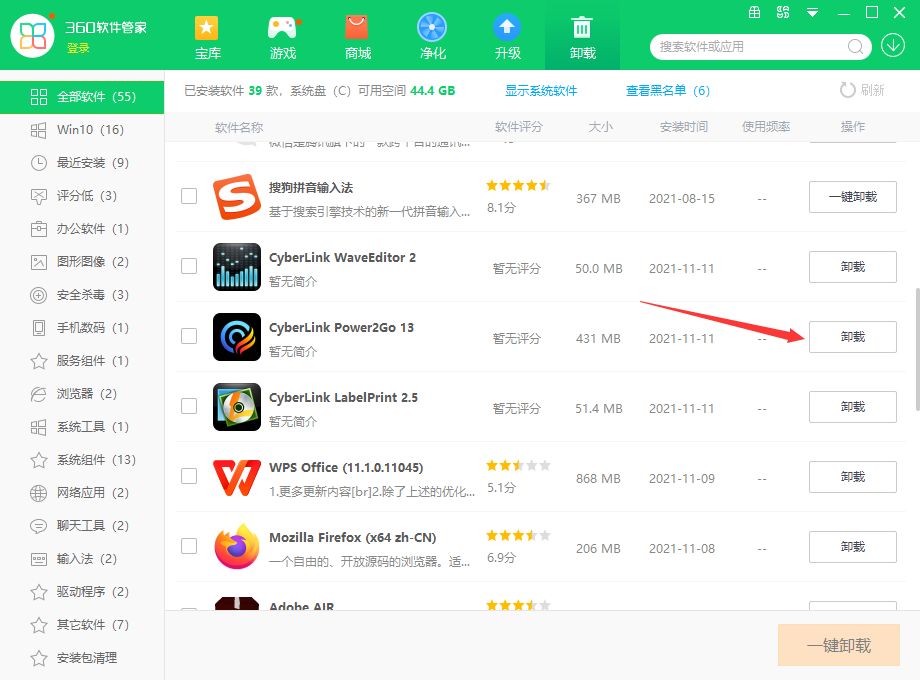The width and height of the screenshot is (920, 680).
Task: Click the clock icon beside 最近安装
Action: click(39, 163)
